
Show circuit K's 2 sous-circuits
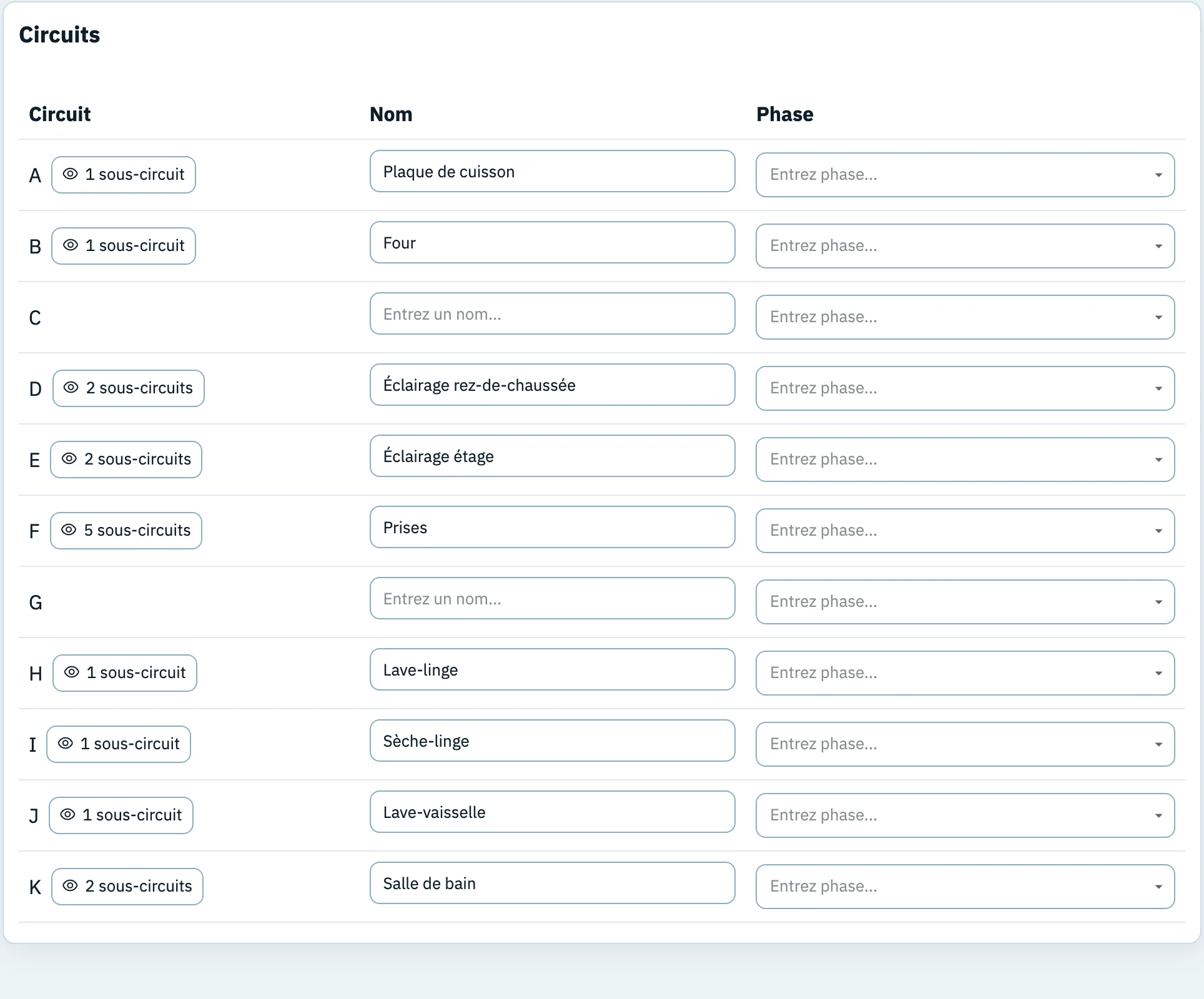click(x=127, y=887)
